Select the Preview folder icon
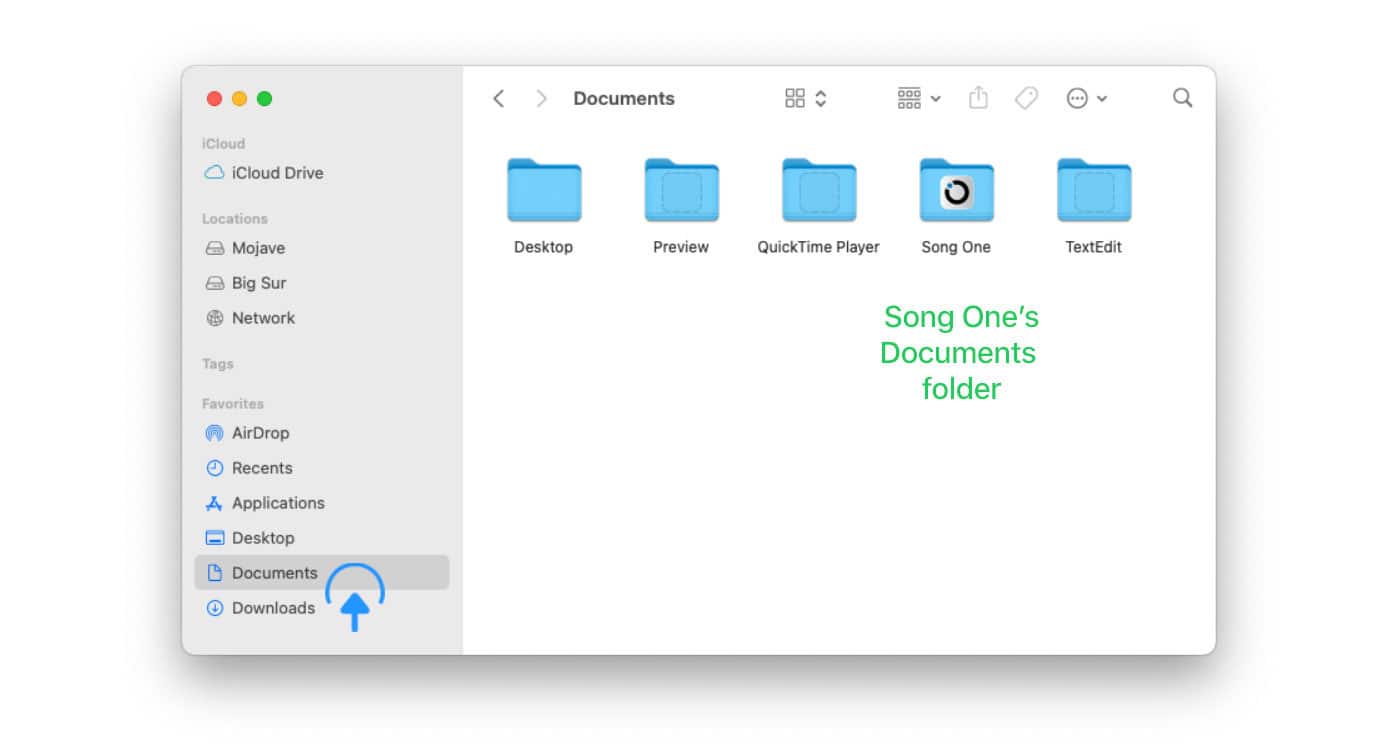 click(x=681, y=190)
